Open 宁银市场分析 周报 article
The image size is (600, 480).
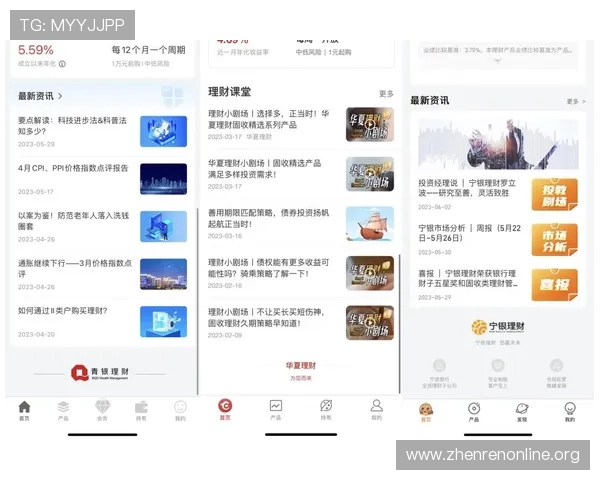click(498, 240)
